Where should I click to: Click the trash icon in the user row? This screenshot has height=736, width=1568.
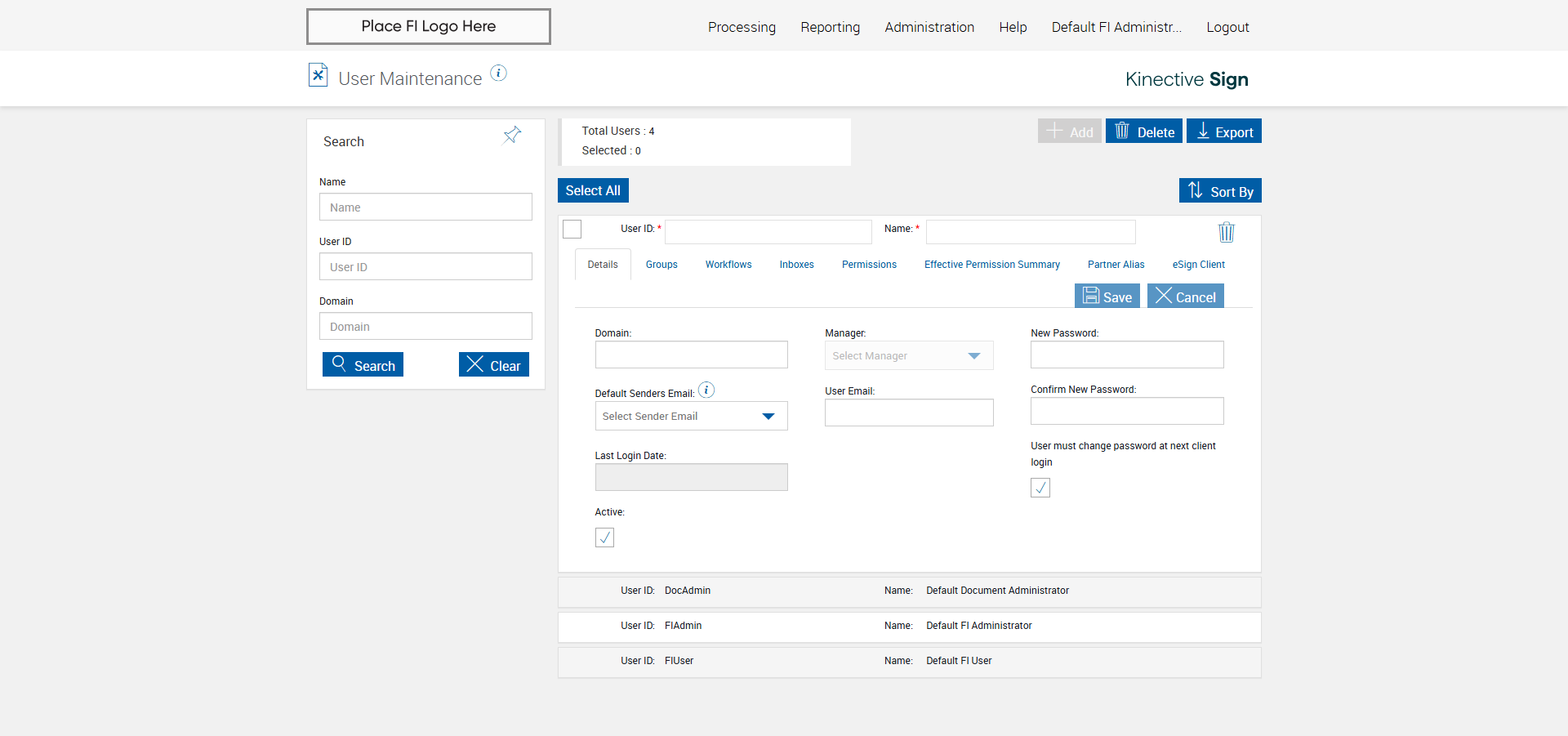click(x=1226, y=232)
